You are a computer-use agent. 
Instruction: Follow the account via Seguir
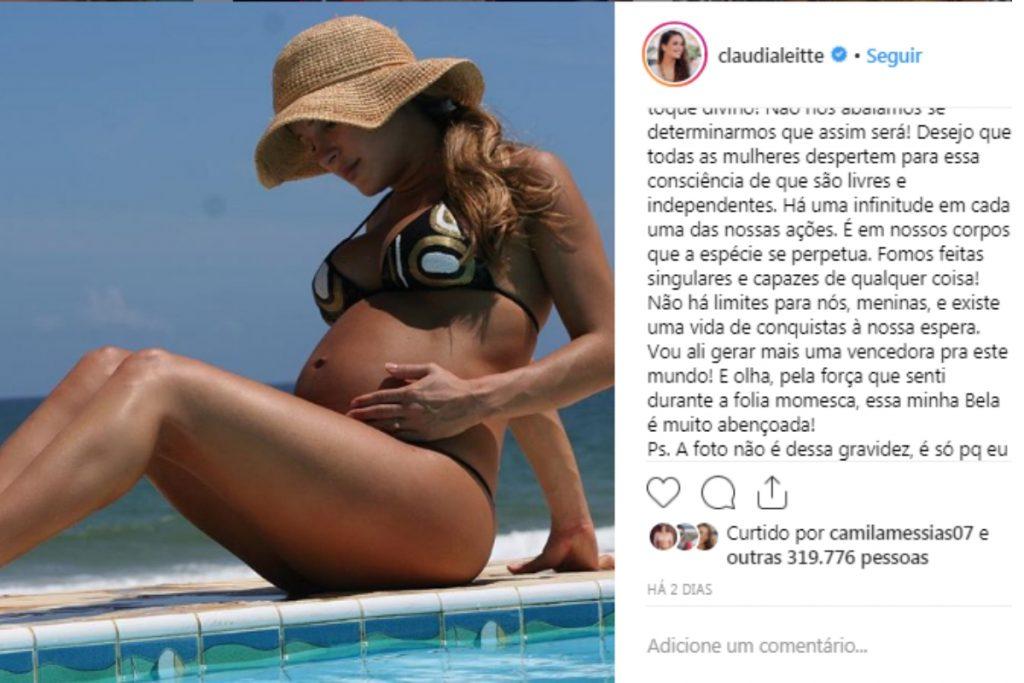coord(893,56)
